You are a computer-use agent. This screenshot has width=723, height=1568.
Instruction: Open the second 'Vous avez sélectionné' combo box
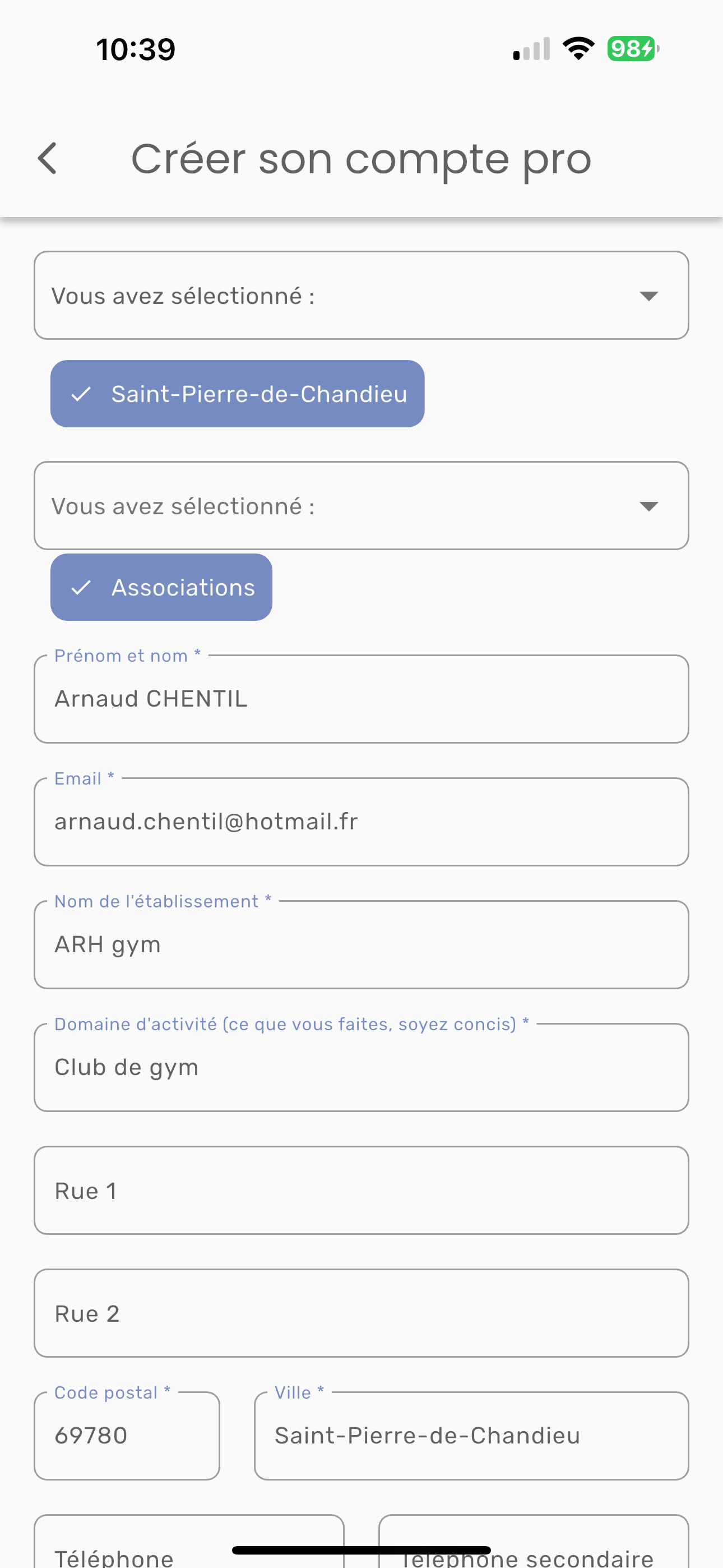pyautogui.click(x=341, y=506)
